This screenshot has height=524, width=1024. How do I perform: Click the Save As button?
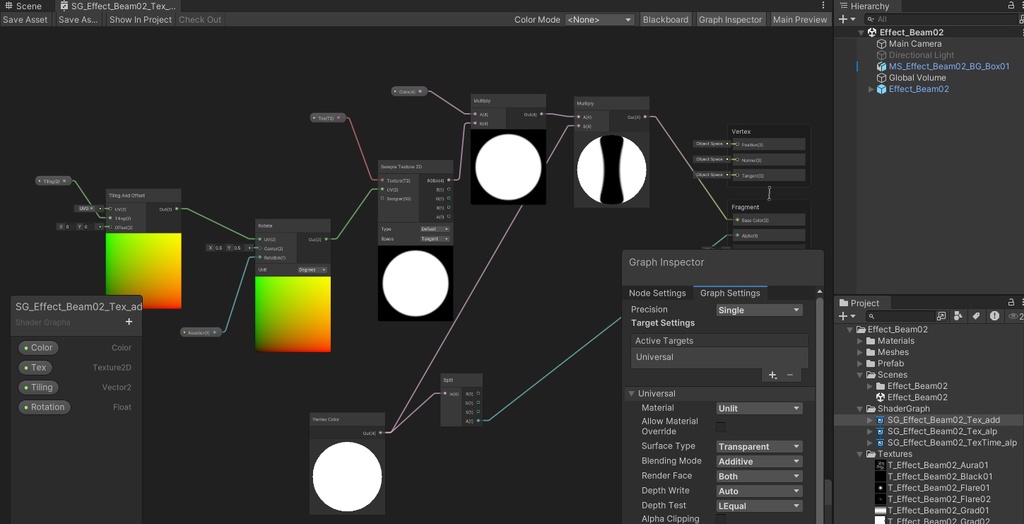tap(78, 20)
